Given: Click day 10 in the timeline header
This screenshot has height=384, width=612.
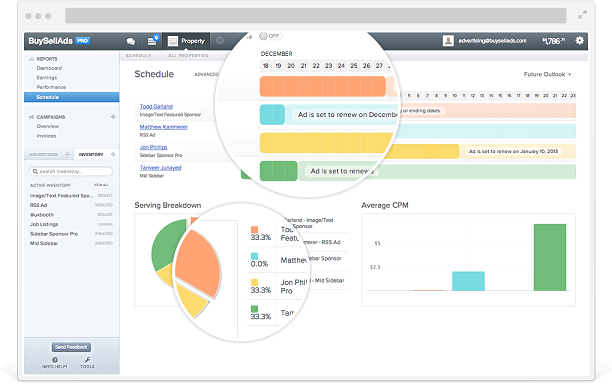Looking at the screenshot, I should [455, 96].
